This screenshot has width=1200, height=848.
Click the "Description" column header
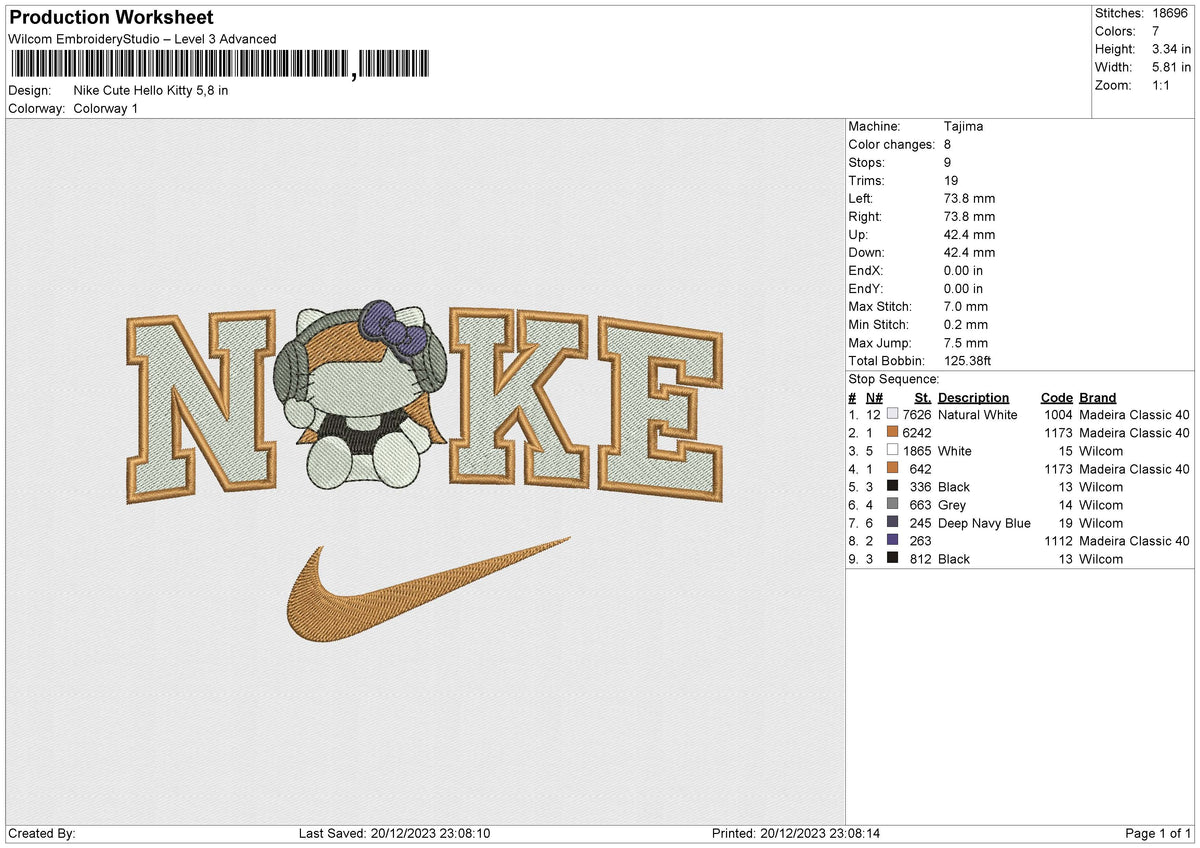tap(973, 398)
